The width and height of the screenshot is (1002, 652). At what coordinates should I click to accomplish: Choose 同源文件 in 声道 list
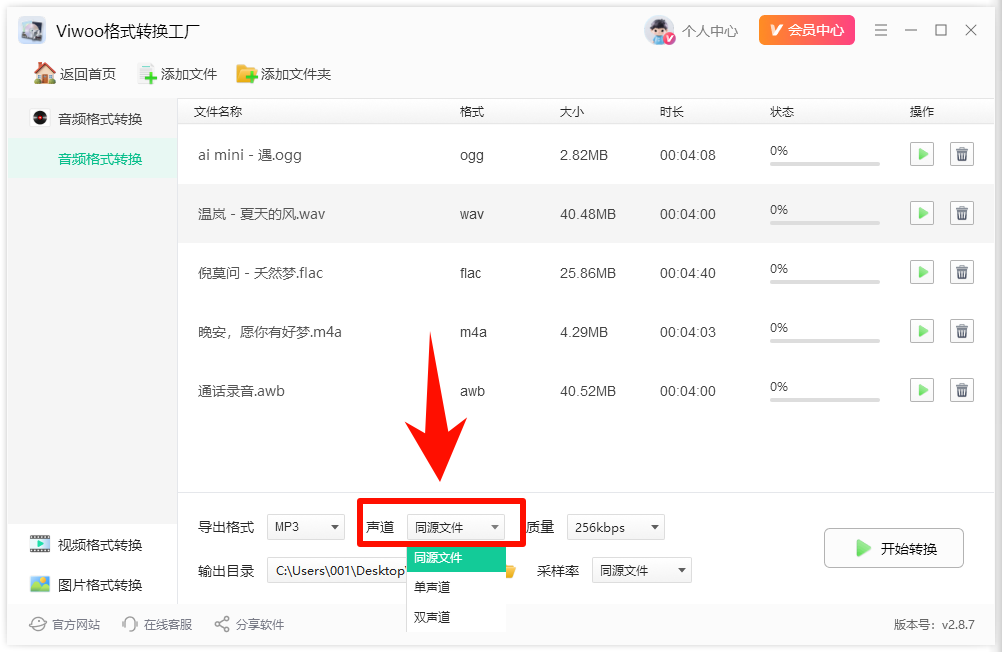click(x=456, y=557)
